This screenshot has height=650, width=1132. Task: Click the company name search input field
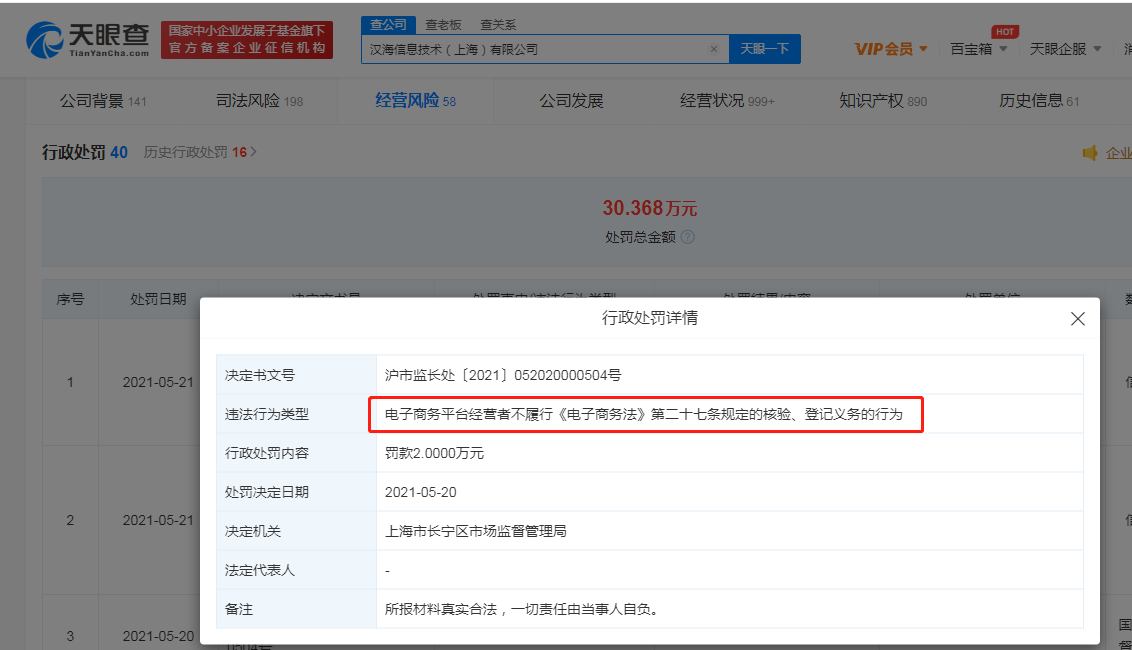click(x=535, y=49)
